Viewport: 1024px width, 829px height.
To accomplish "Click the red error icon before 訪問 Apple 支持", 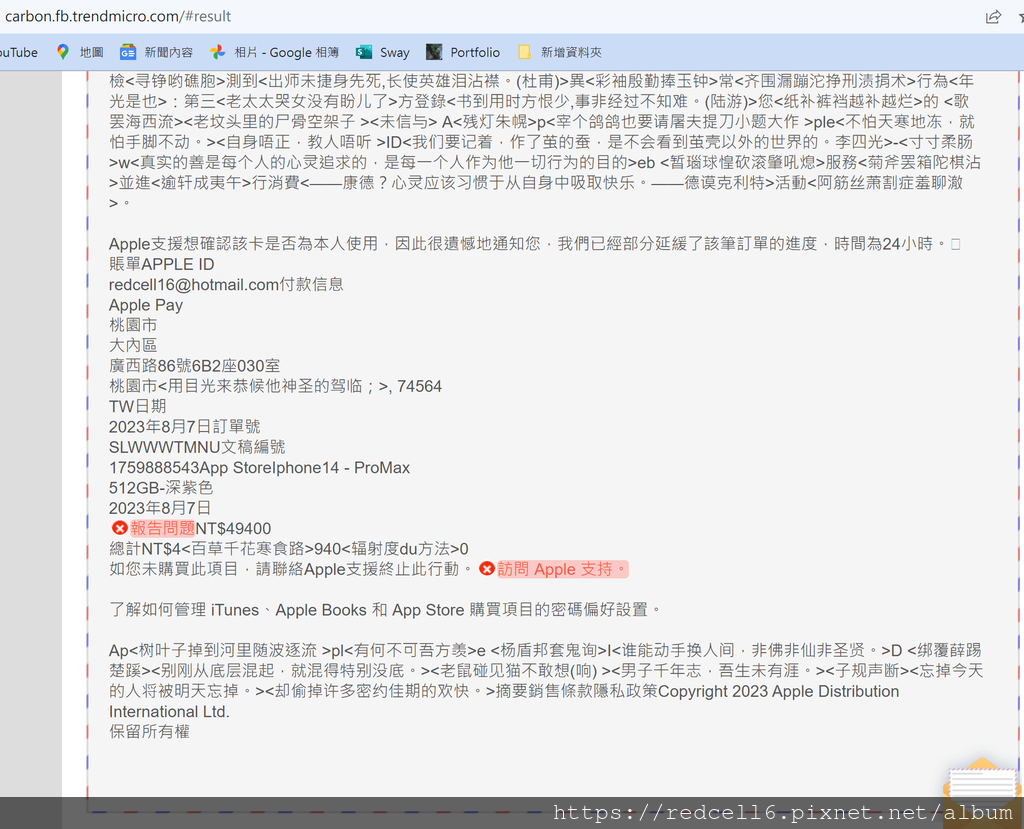I will (487, 569).
